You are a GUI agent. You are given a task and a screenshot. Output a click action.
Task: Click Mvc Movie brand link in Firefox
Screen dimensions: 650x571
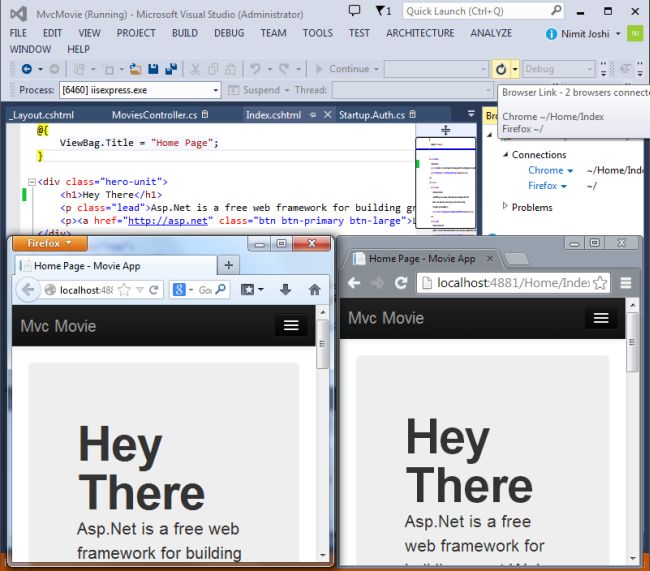[58, 326]
